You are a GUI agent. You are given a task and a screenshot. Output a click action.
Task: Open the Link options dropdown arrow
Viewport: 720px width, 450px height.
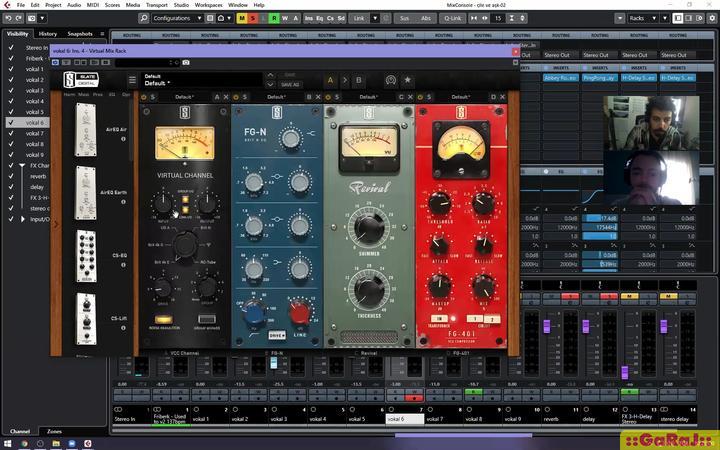pyautogui.click(x=375, y=18)
